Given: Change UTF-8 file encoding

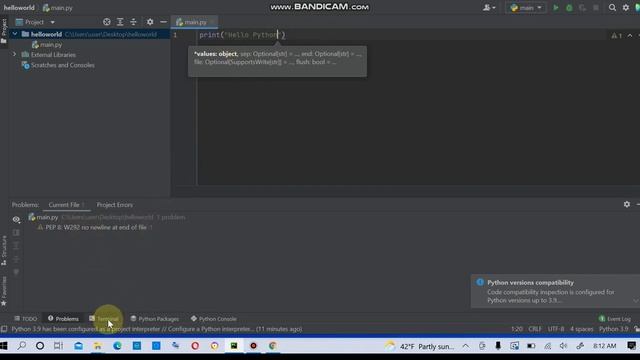Looking at the screenshot, I should pos(556,329).
